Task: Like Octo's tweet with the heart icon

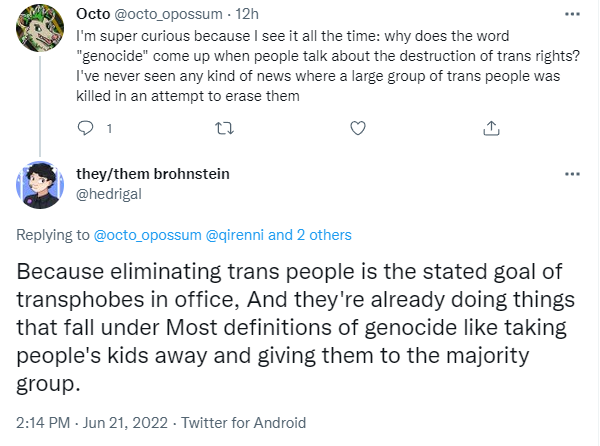Action: (x=358, y=128)
